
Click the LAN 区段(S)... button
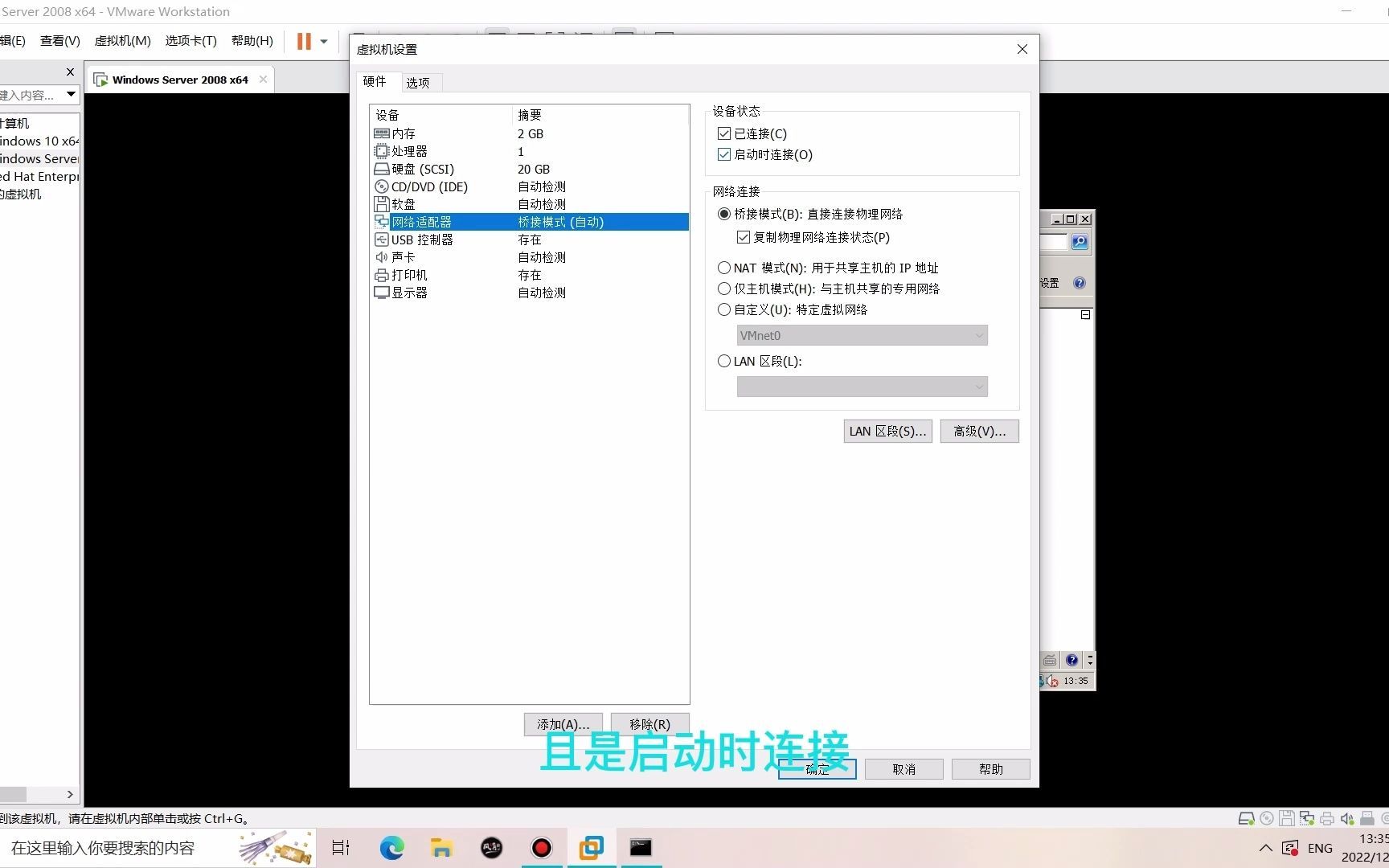pos(887,431)
